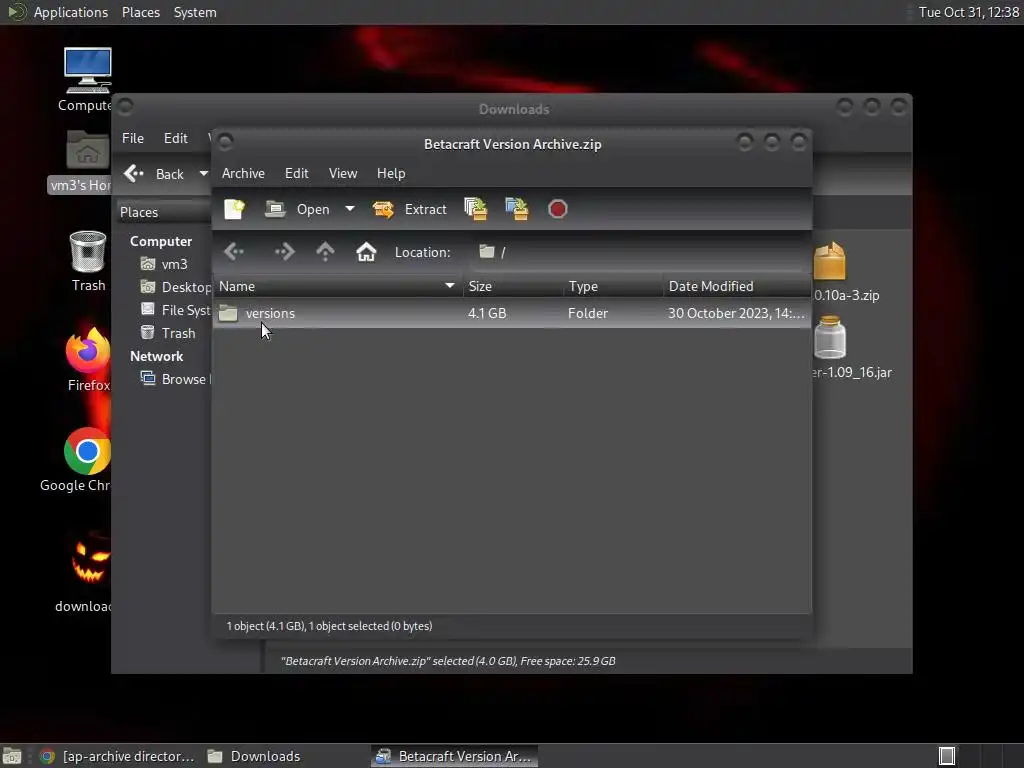Click the versions folder icon
Image resolution: width=1024 pixels, height=768 pixels.
coord(228,313)
